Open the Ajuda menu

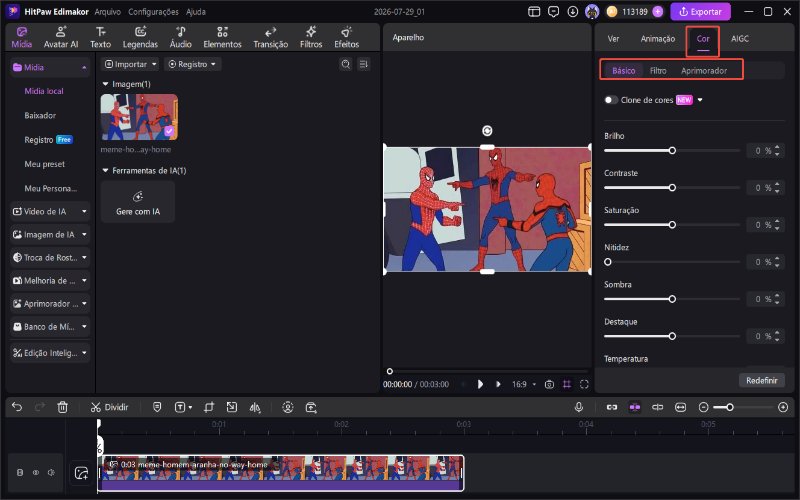click(195, 12)
